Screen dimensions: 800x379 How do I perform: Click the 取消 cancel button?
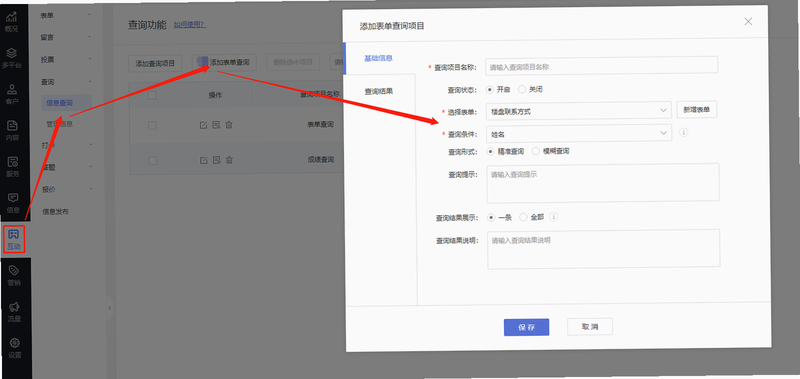(x=590, y=326)
